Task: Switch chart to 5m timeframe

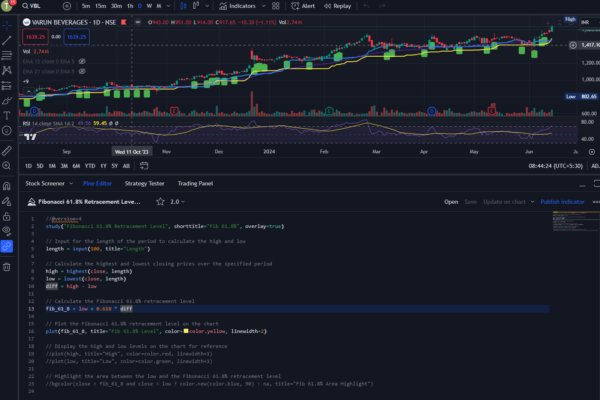Action: pos(86,6)
